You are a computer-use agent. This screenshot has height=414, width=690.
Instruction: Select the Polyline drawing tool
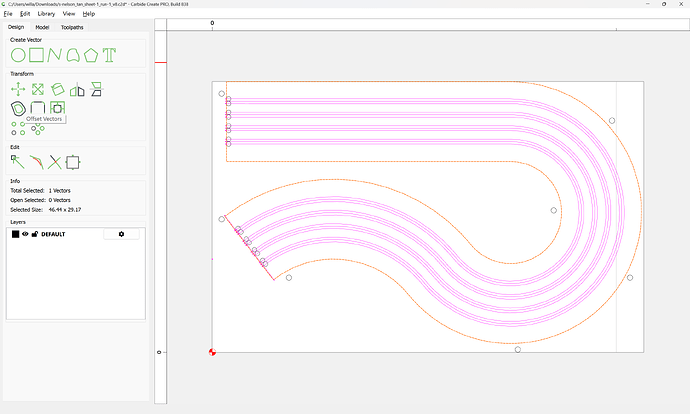54,55
